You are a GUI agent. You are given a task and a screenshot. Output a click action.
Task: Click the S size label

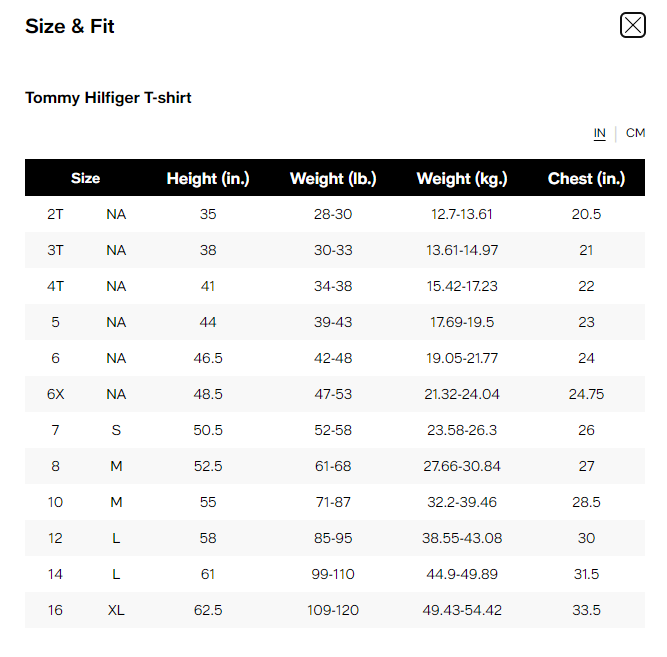click(116, 430)
